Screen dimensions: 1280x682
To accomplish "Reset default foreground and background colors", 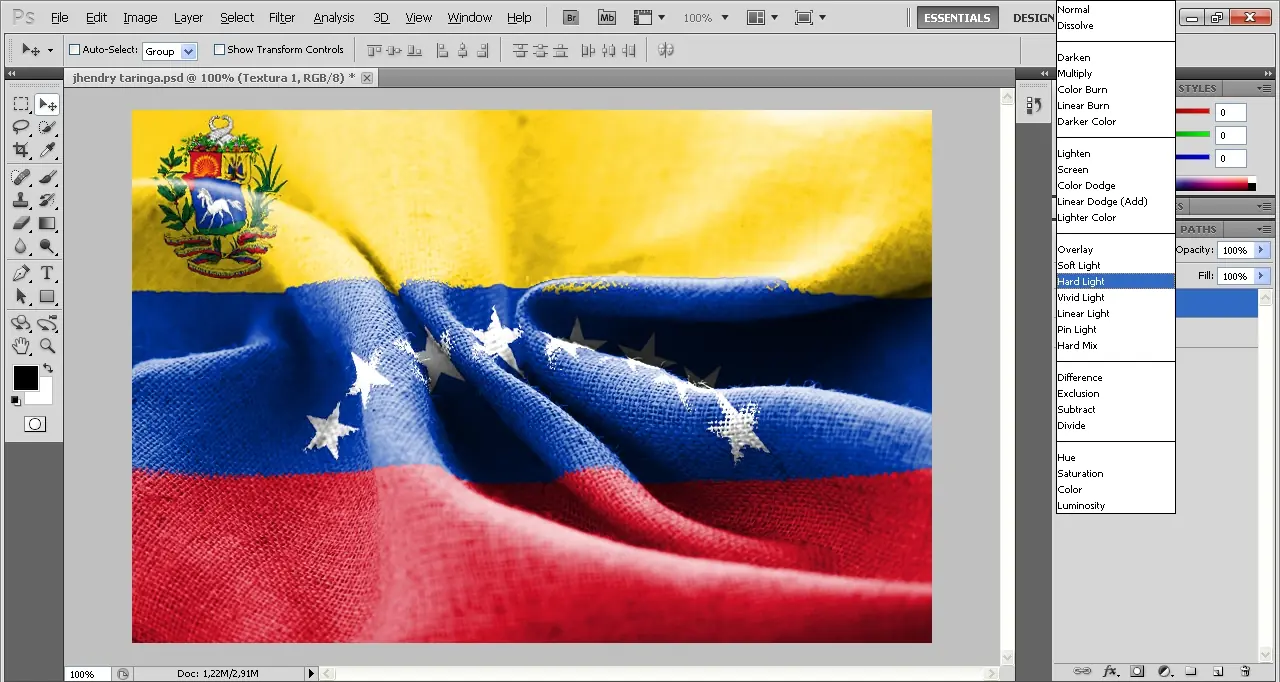I will coord(15,400).
